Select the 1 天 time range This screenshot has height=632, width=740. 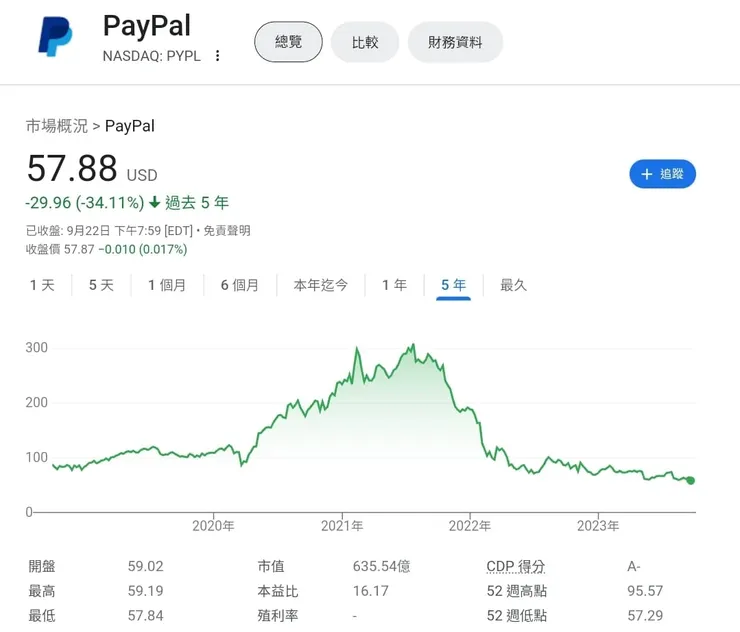coord(42,285)
